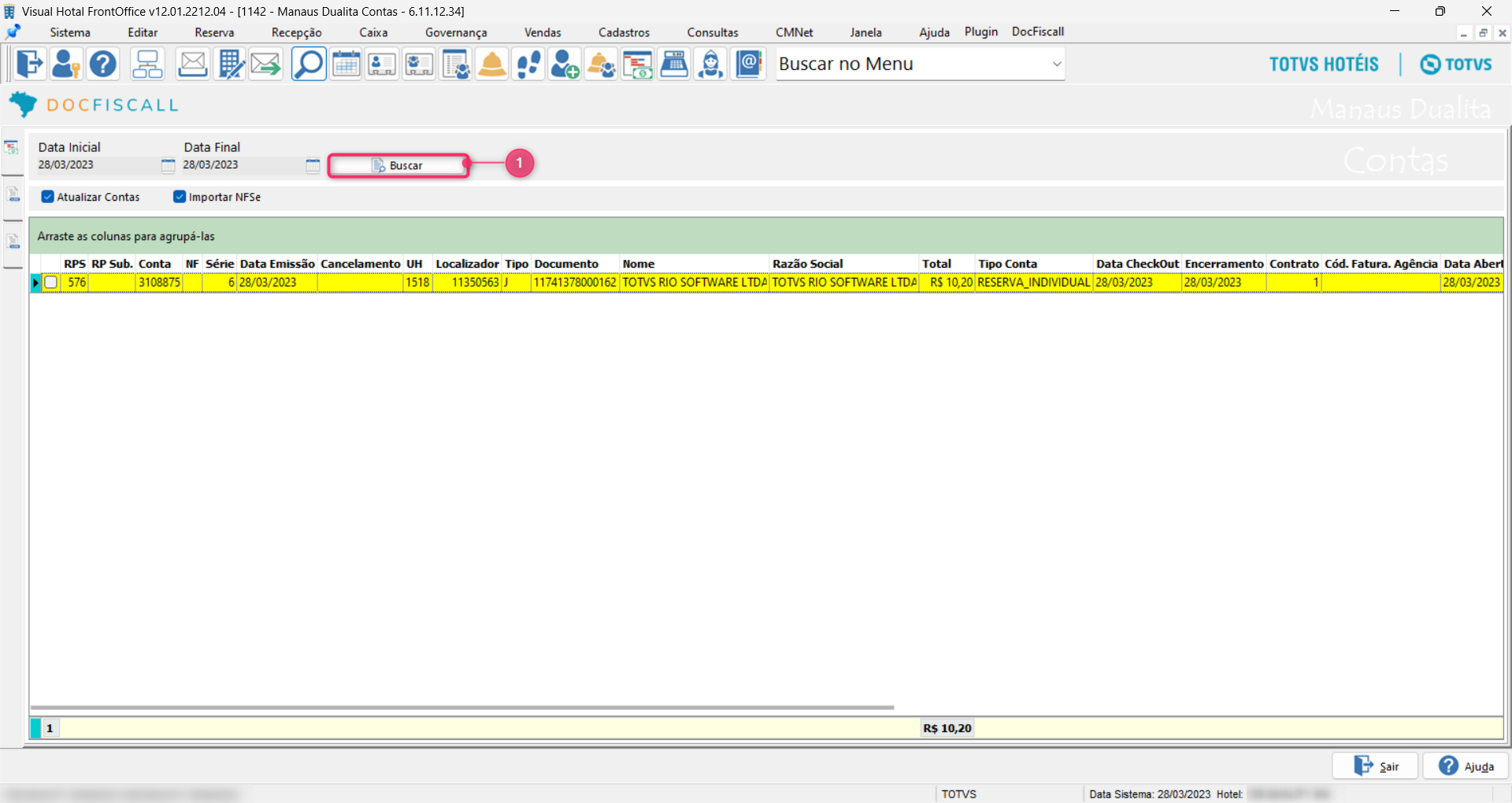Click the exit door toolbar icon
Screen dimensions: 1512x803
(x=30, y=64)
